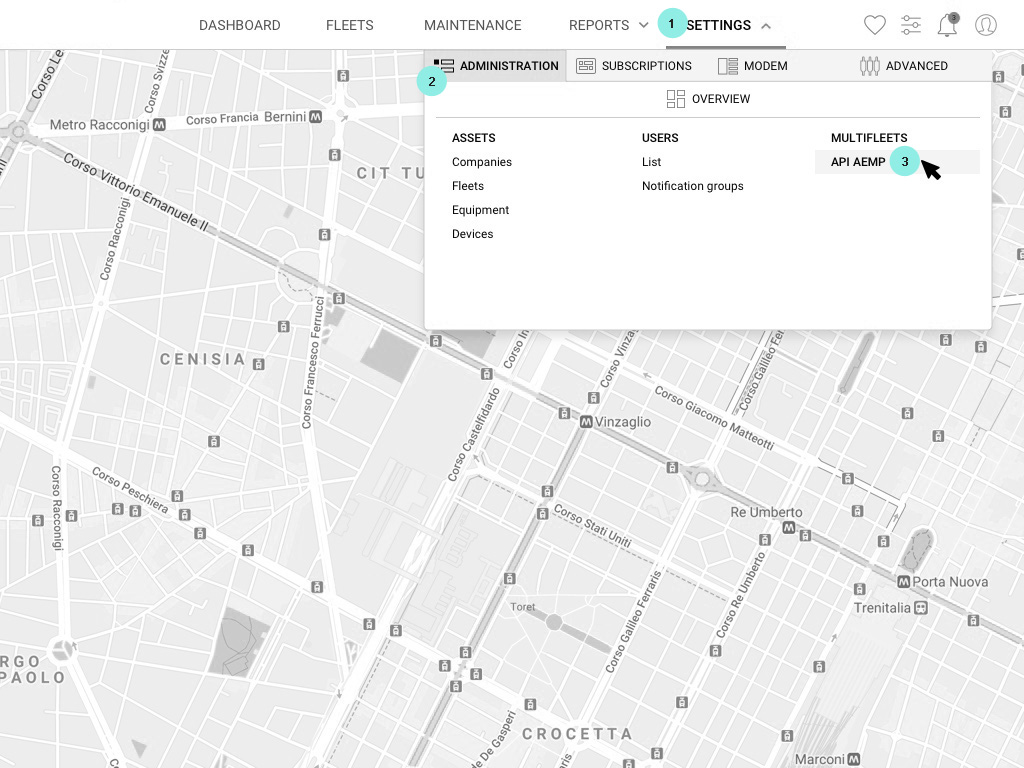Switch to the Administration tab

pos(496,65)
